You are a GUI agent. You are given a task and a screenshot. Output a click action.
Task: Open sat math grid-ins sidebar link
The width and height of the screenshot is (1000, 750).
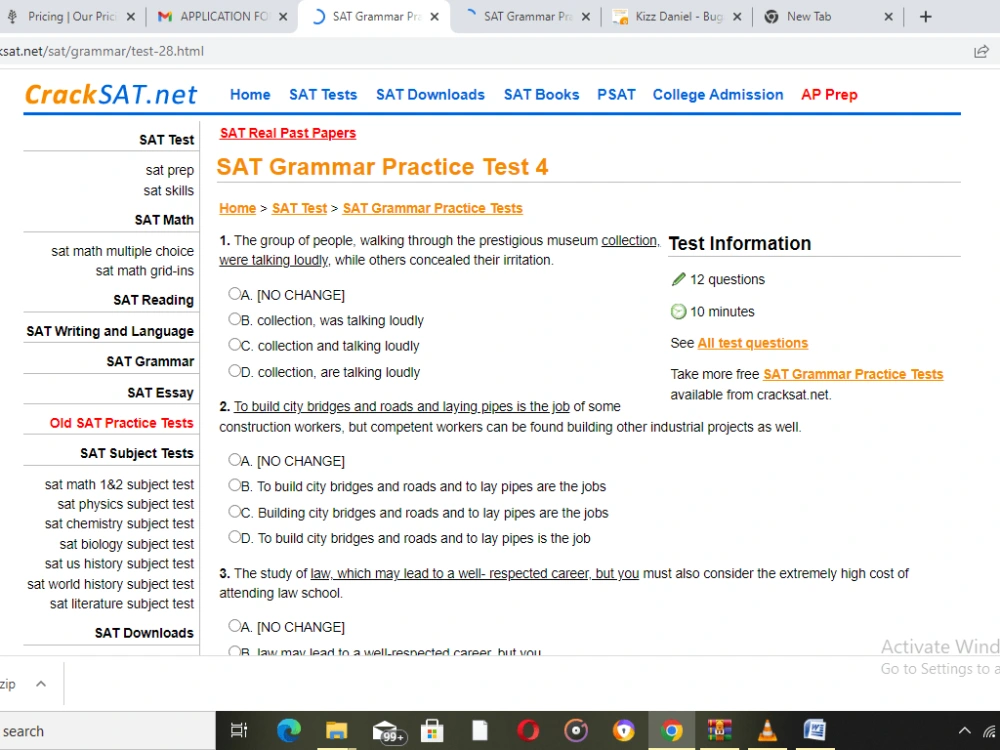(x=145, y=270)
